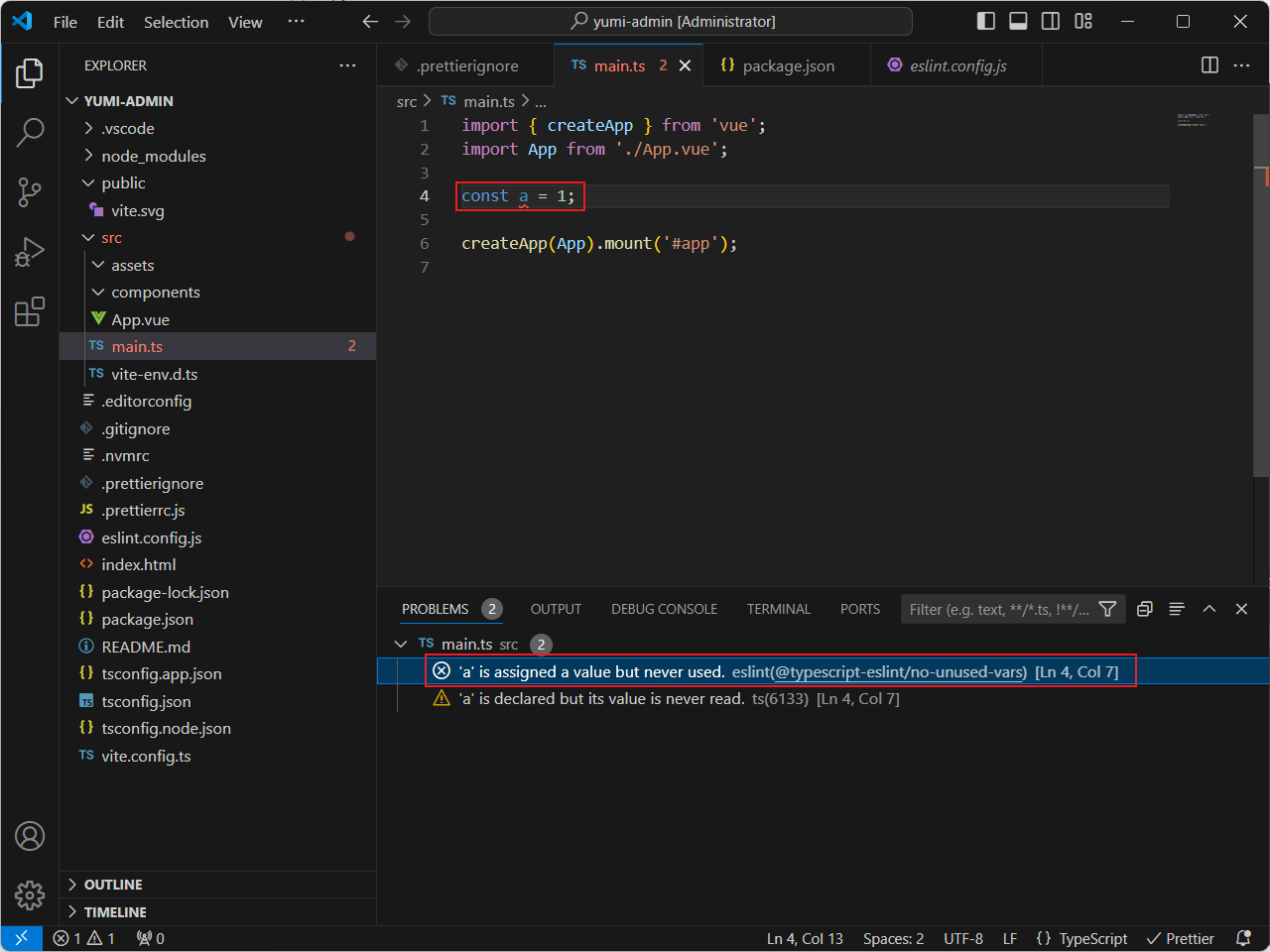Collapse all problems in the panel
This screenshot has height=952, width=1270.
click(1144, 609)
